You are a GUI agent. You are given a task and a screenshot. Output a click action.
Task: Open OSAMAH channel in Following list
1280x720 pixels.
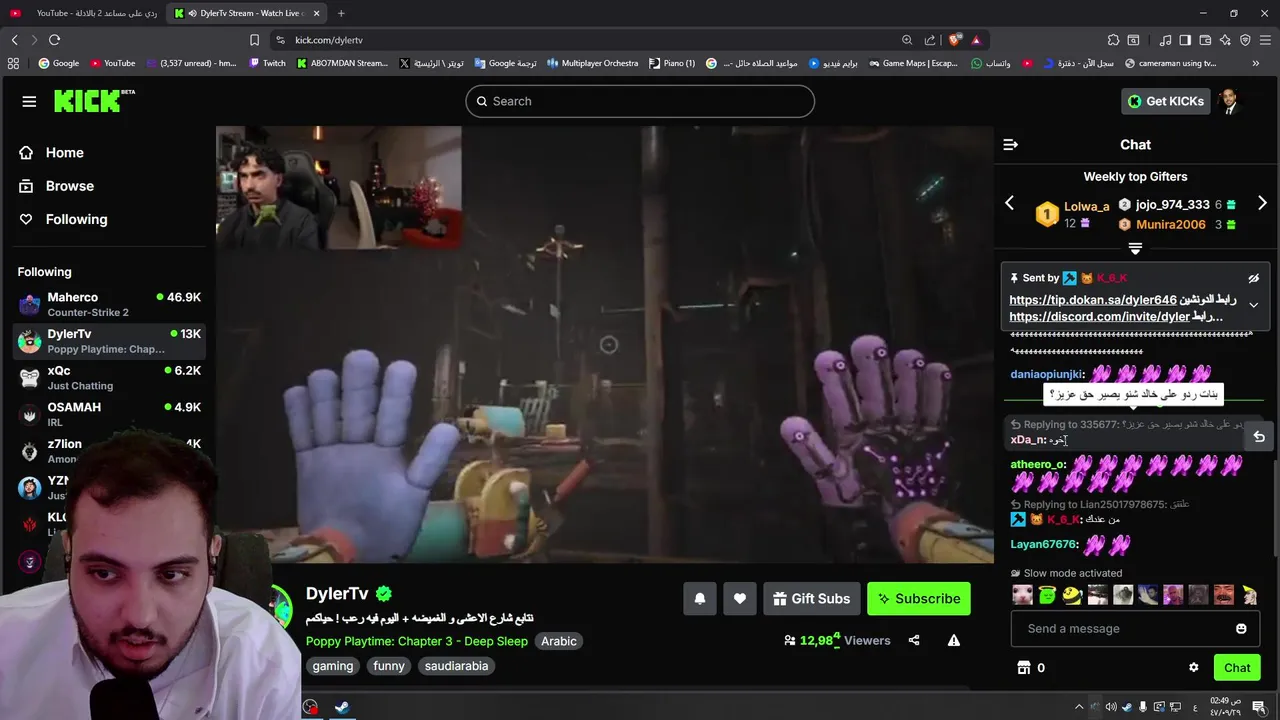[x=110, y=414]
